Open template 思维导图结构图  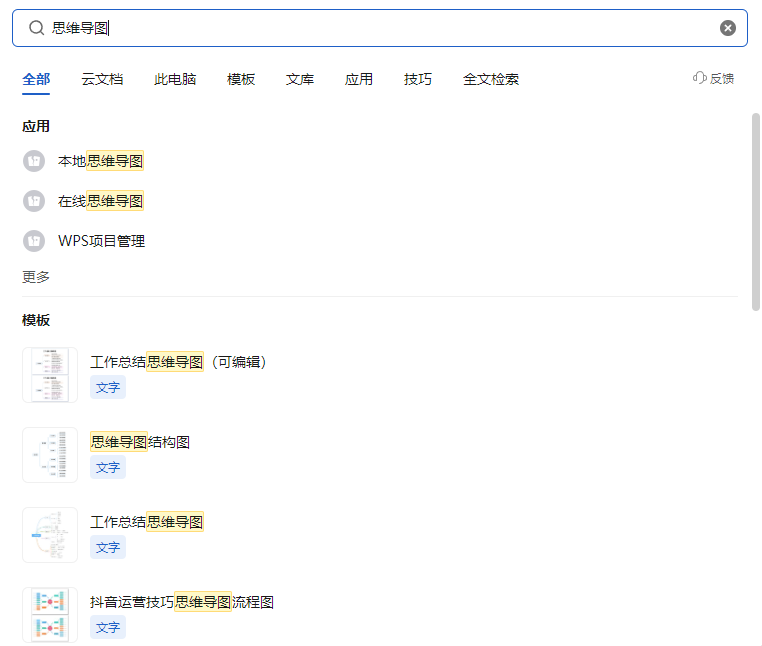(x=140, y=442)
